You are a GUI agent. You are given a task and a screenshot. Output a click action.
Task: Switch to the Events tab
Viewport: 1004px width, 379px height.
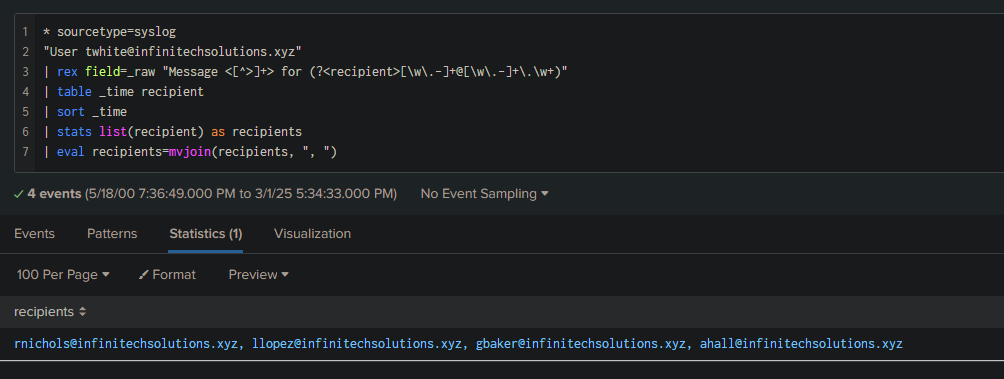pos(35,234)
